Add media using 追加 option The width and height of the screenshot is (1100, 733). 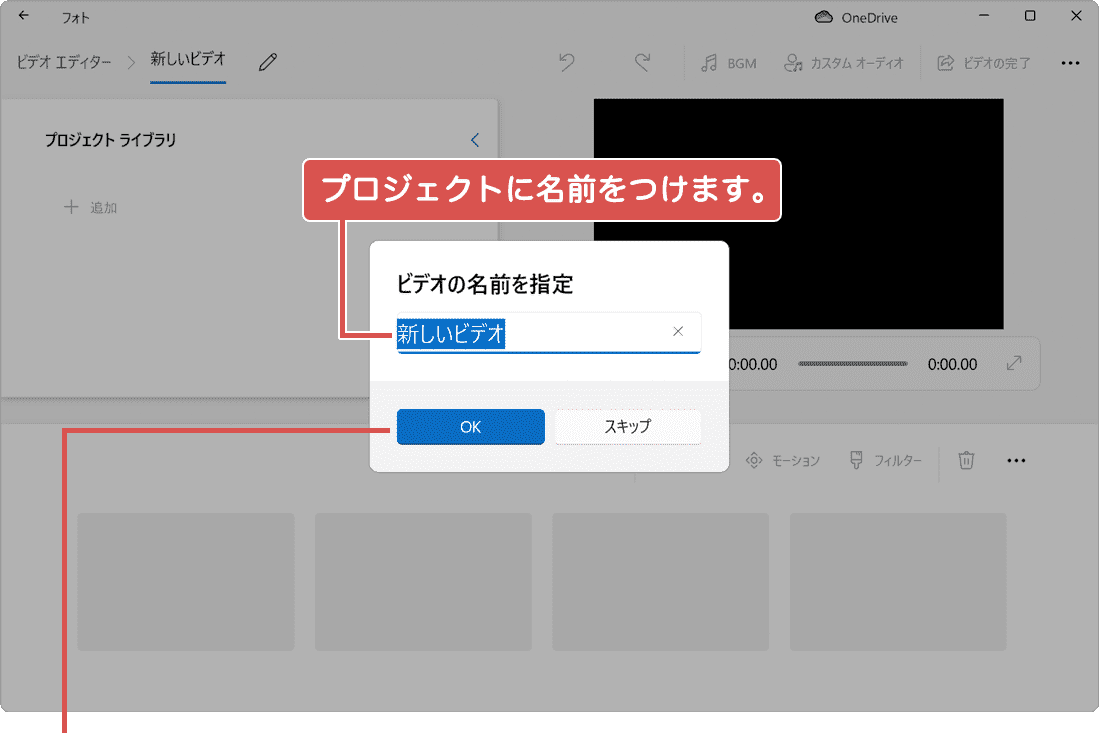[90, 207]
